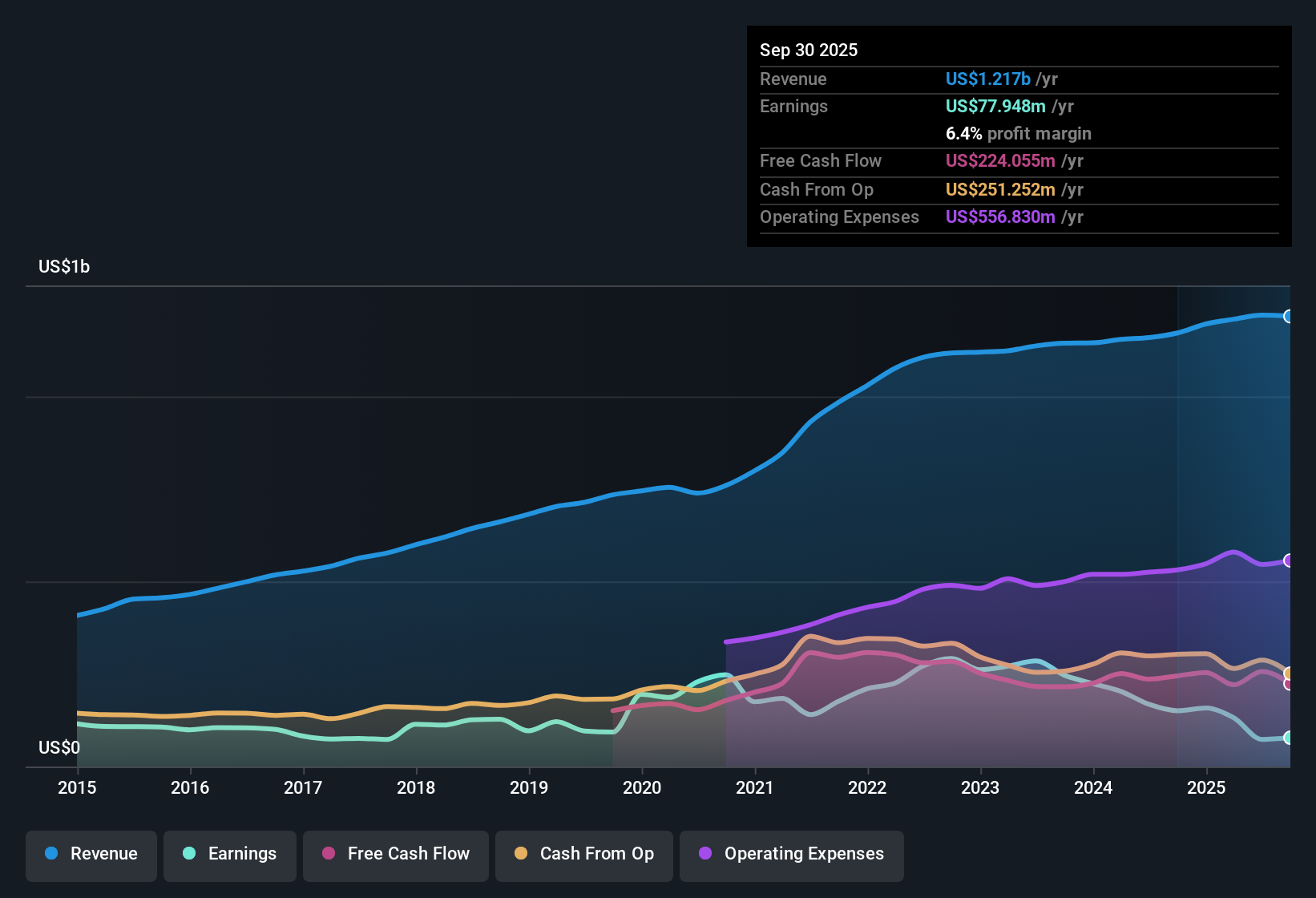Click the US$77.948m earnings value

(x=996, y=106)
